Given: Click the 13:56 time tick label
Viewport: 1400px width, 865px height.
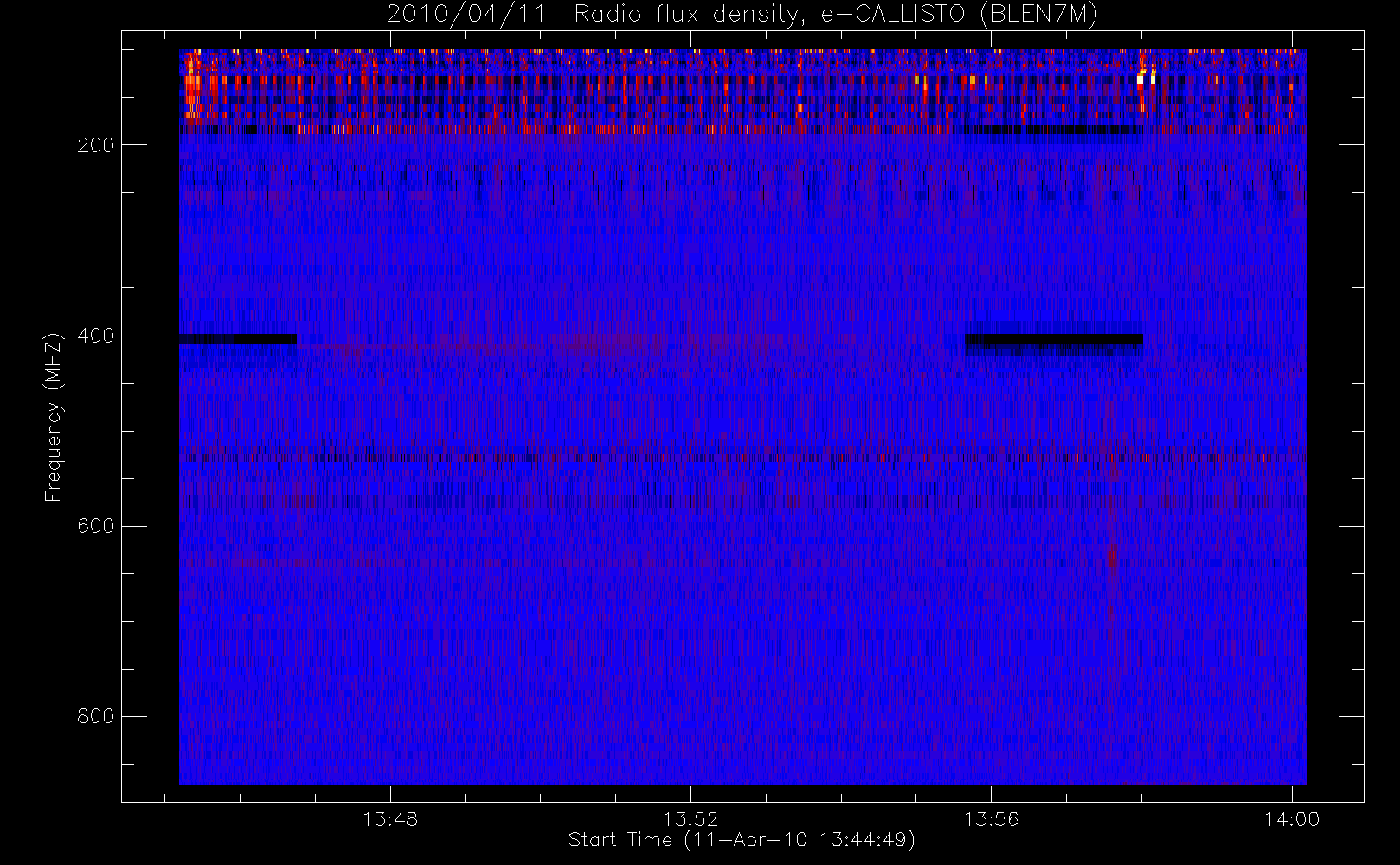Looking at the screenshot, I should click(992, 819).
